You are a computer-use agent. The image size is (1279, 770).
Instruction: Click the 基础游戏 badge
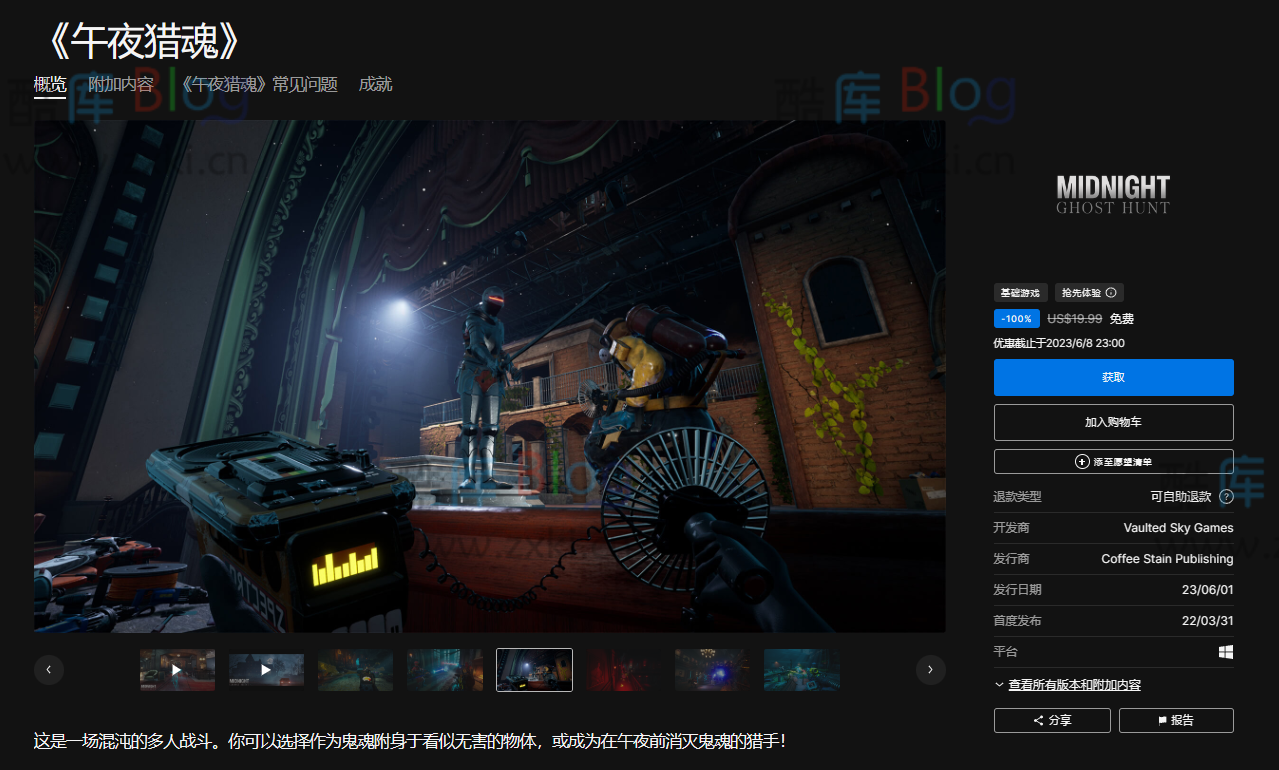point(1020,292)
